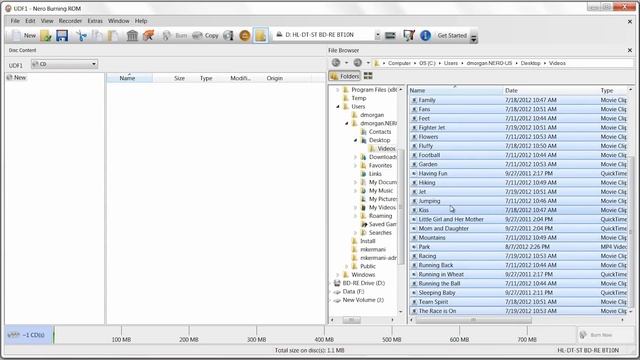Viewport: 640px width, 360px height.
Task: Open a compilation with the open-folder toolbar icon
Action: coord(46,36)
